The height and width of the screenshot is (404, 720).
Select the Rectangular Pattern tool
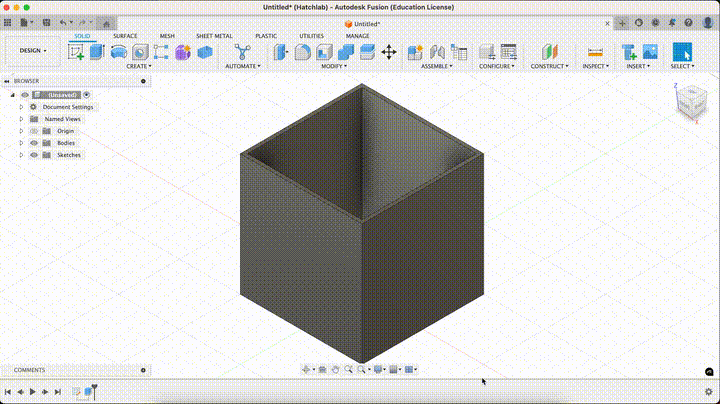point(161,52)
